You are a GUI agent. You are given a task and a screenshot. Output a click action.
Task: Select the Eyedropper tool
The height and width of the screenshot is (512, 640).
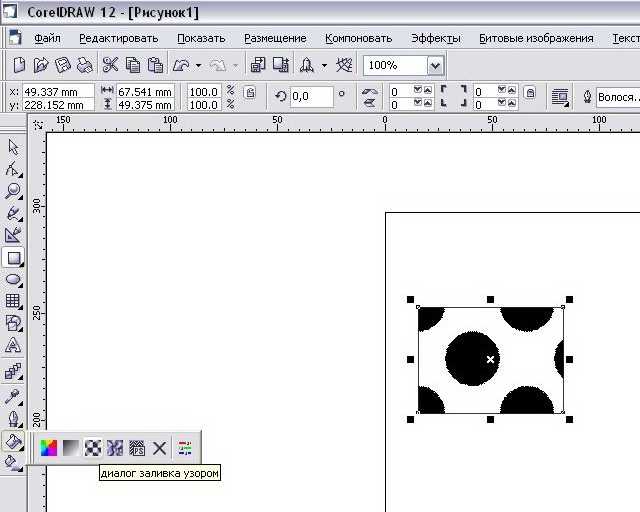tap(13, 397)
